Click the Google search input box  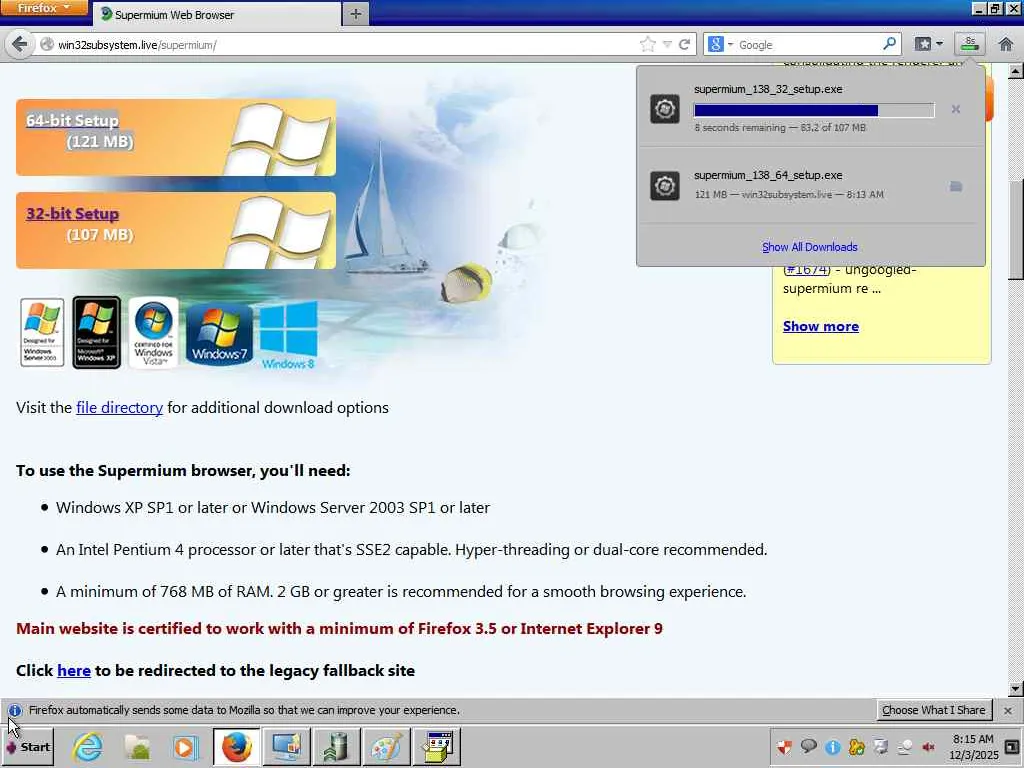(x=808, y=45)
